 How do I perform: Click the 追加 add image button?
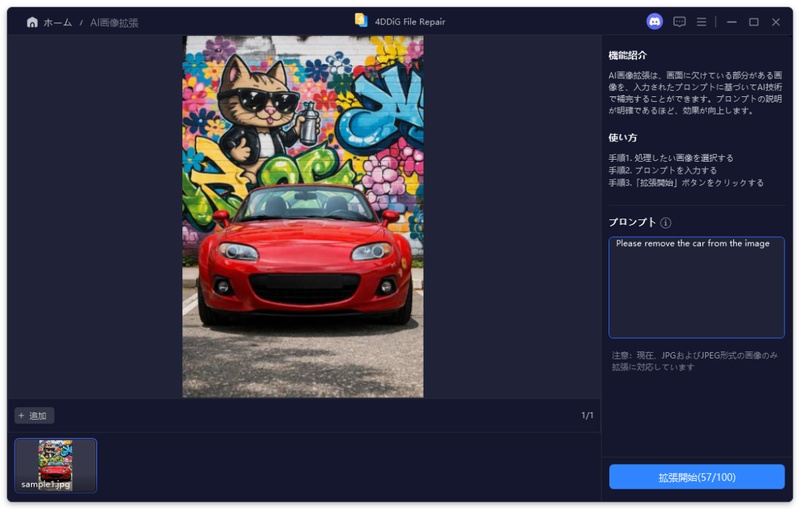(34, 416)
